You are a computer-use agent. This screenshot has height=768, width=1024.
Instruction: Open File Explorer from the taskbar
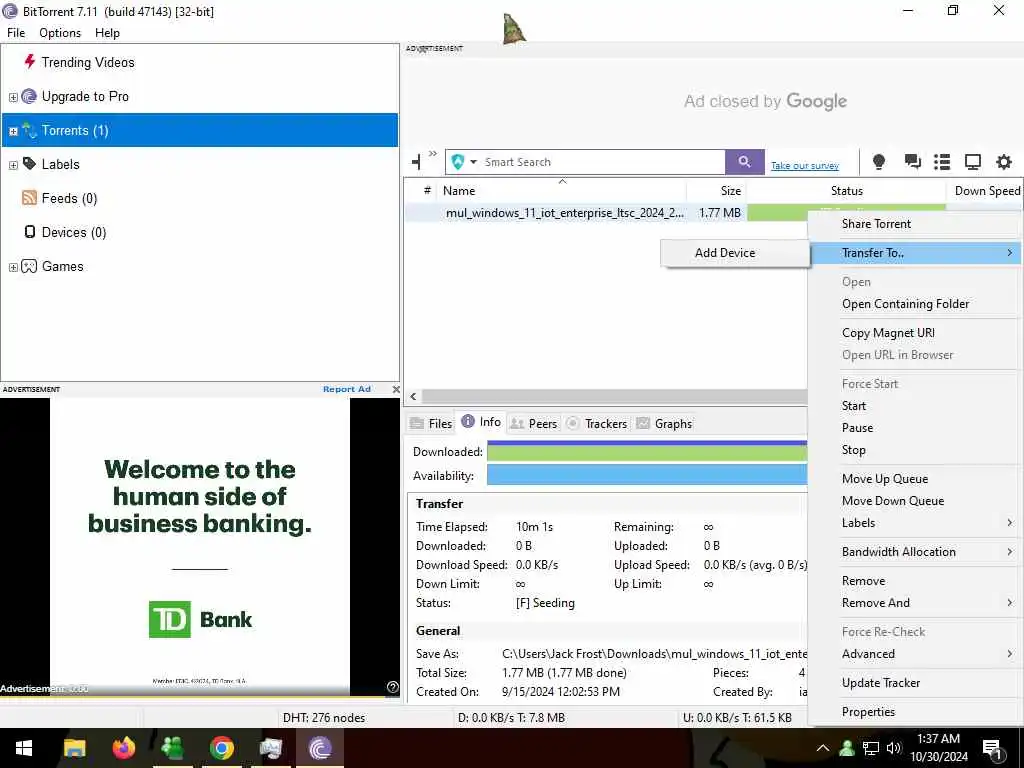pos(74,748)
